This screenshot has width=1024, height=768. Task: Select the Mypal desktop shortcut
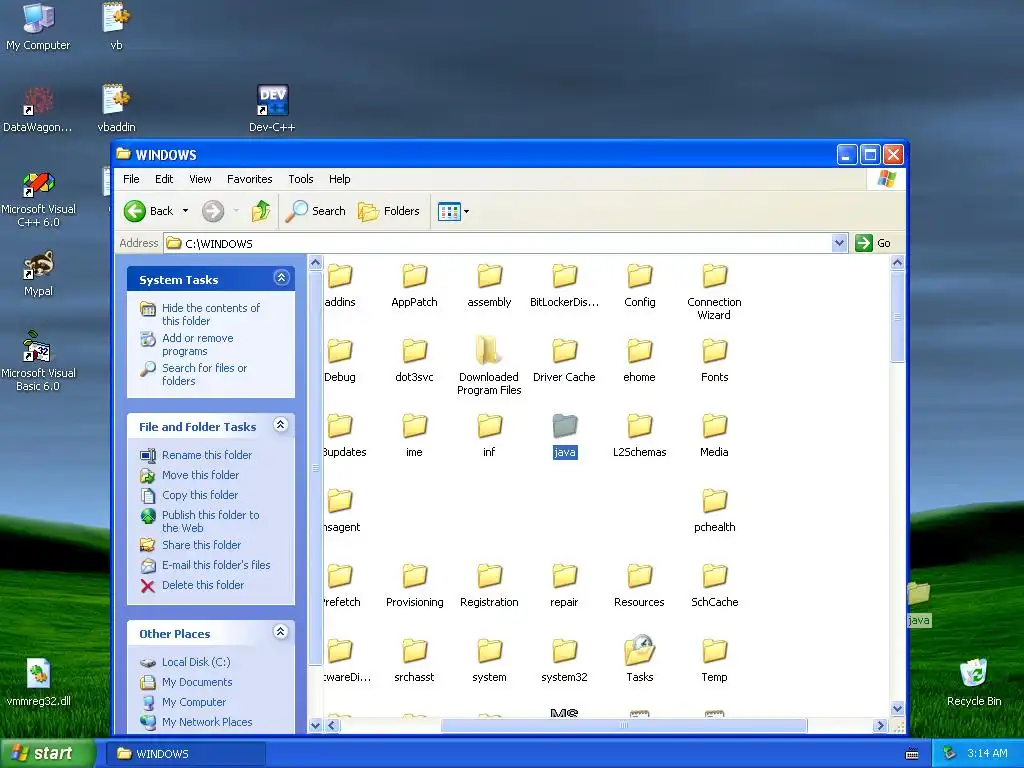pos(38,273)
